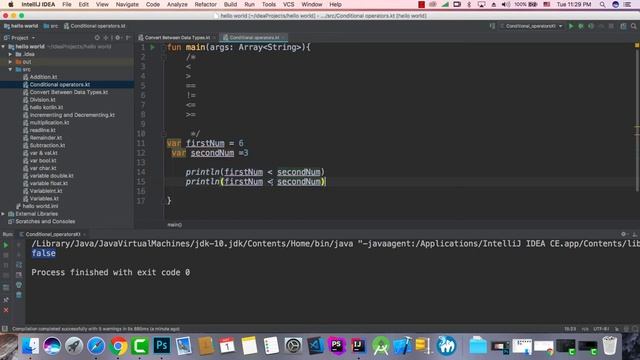The image size is (640, 360).
Task: Collapse the main function fold marker
Action: pyautogui.click(x=164, y=47)
